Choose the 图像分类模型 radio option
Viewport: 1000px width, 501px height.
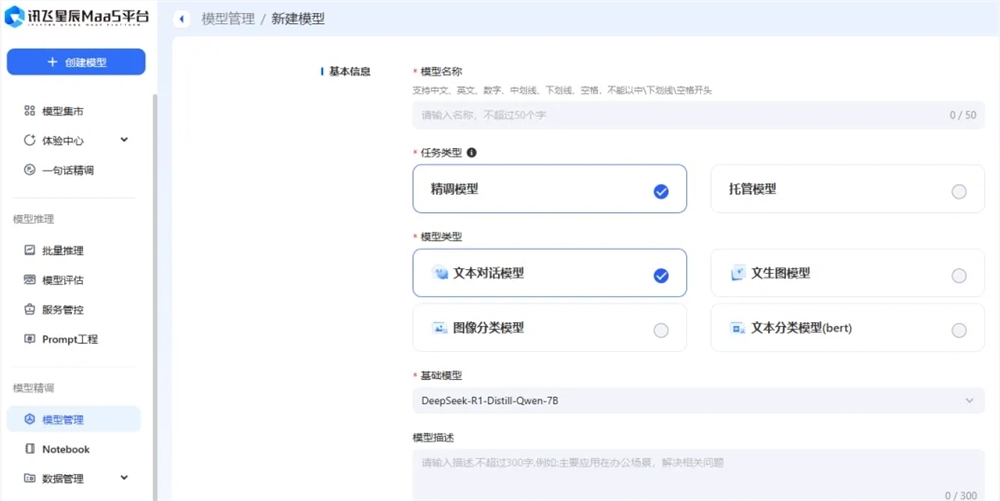click(x=660, y=330)
